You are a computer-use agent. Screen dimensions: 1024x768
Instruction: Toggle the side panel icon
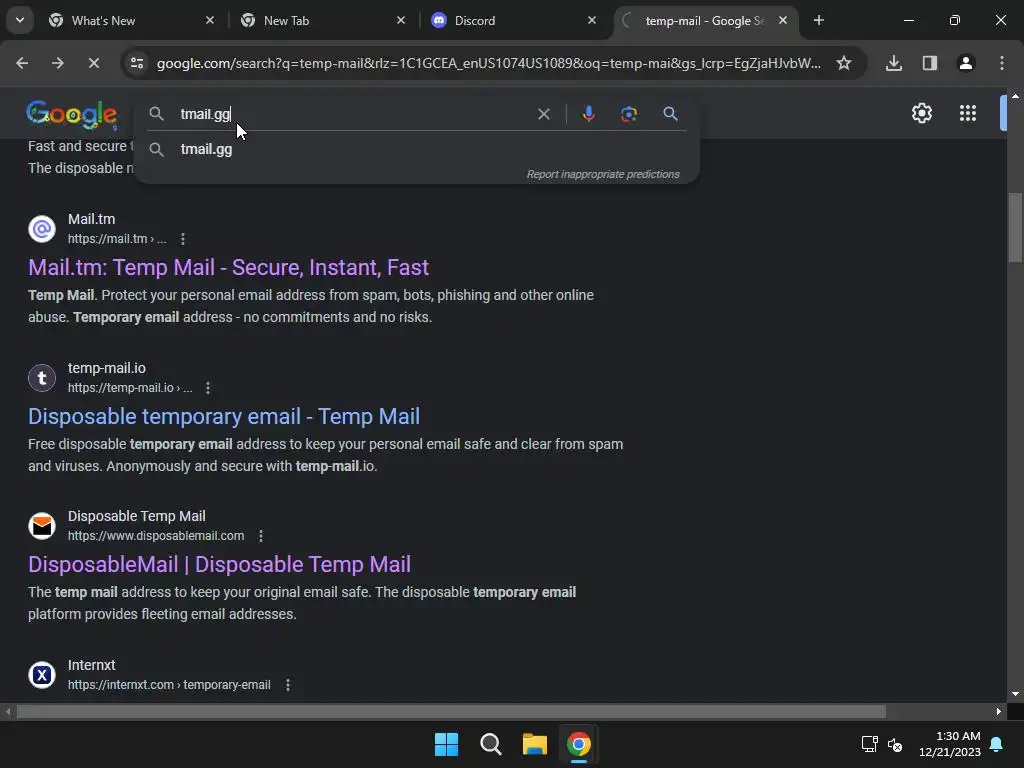pos(929,63)
